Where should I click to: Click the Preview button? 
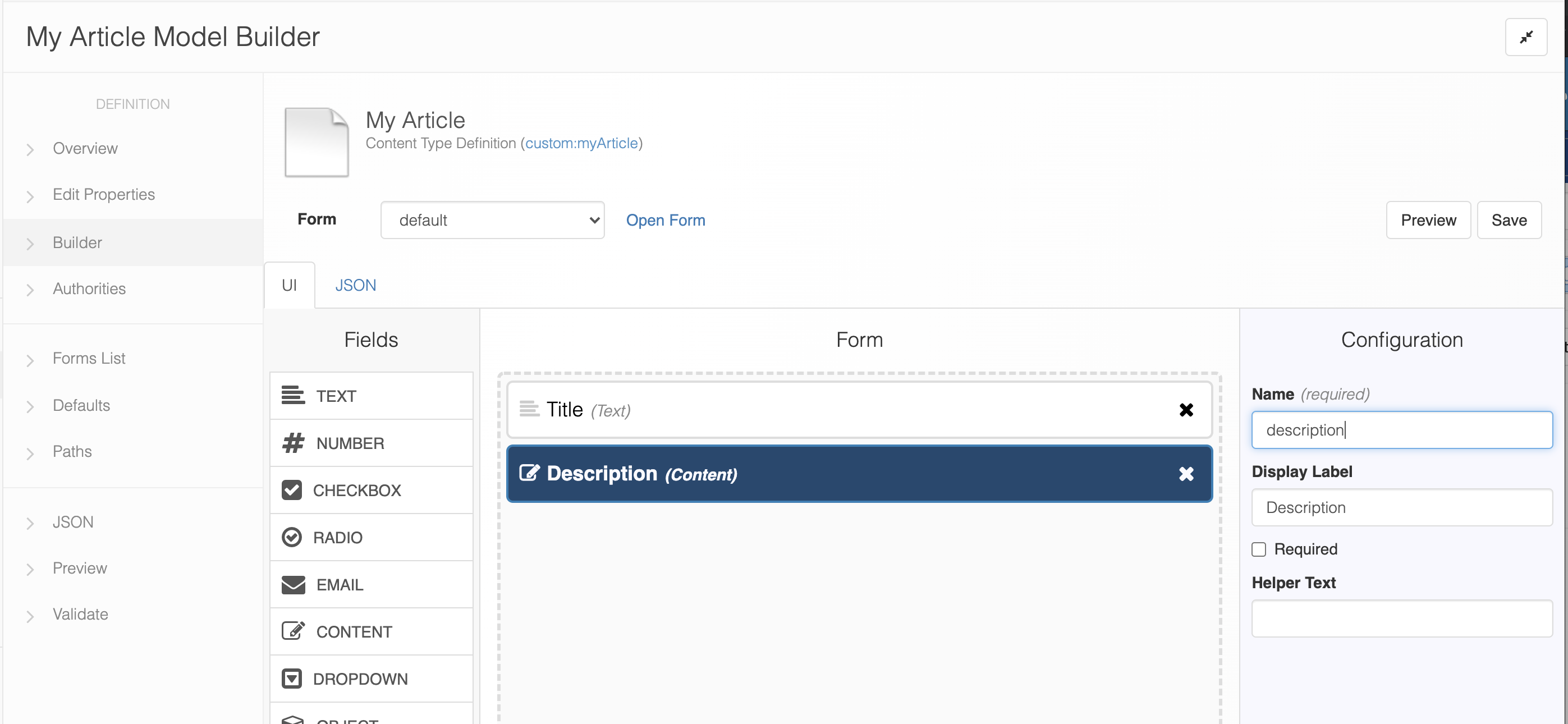(1428, 220)
